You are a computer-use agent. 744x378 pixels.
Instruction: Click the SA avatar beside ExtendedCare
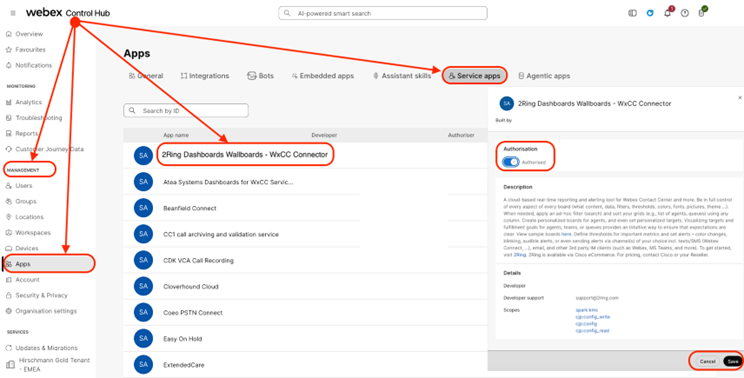pyautogui.click(x=143, y=365)
